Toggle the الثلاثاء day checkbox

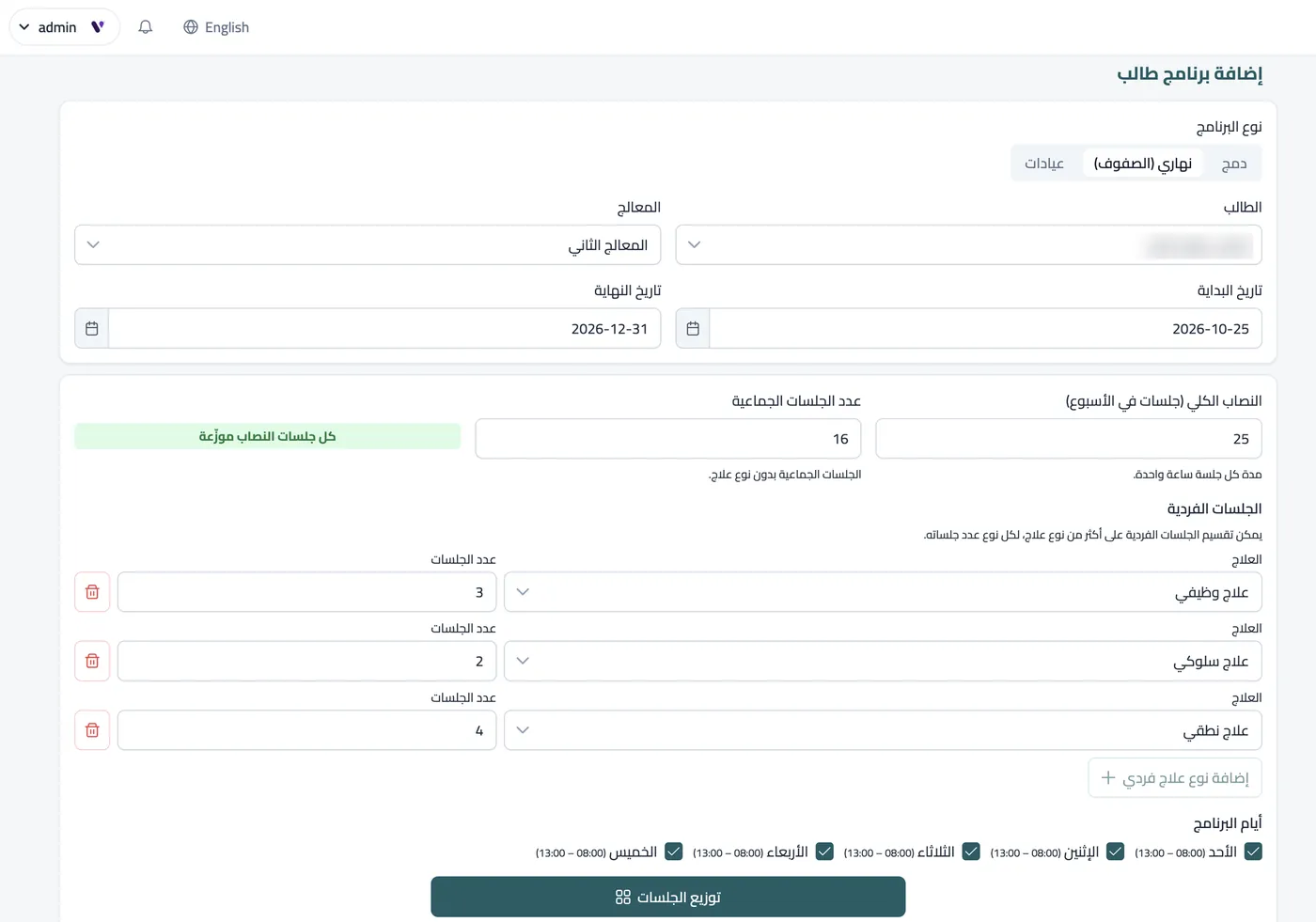[x=972, y=852]
